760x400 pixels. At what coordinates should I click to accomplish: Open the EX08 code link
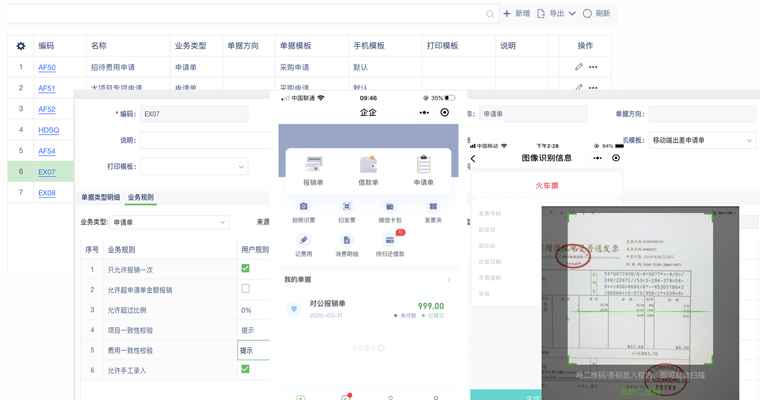click(x=47, y=193)
